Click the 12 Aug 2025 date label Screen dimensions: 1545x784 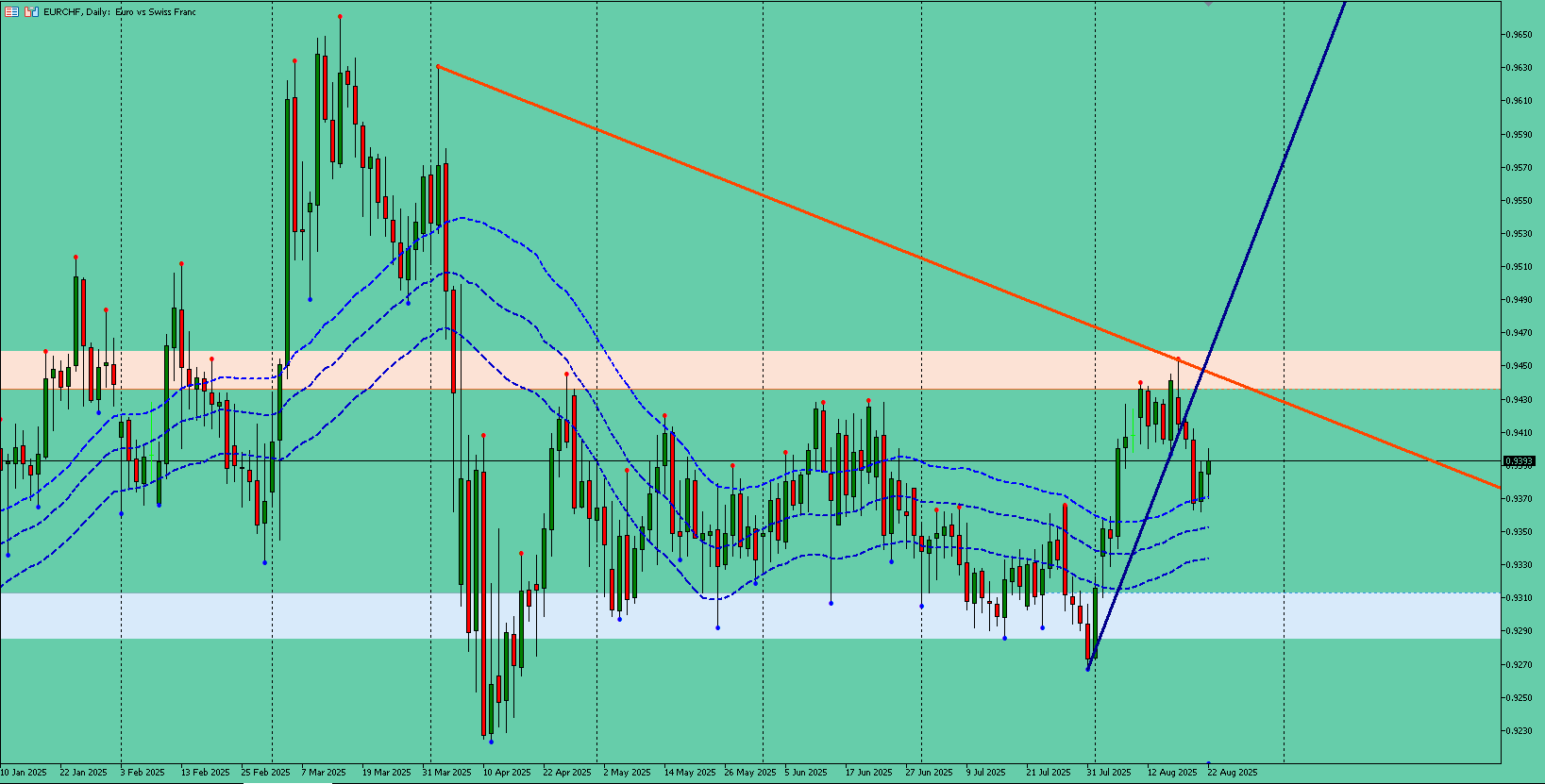pos(1172,773)
